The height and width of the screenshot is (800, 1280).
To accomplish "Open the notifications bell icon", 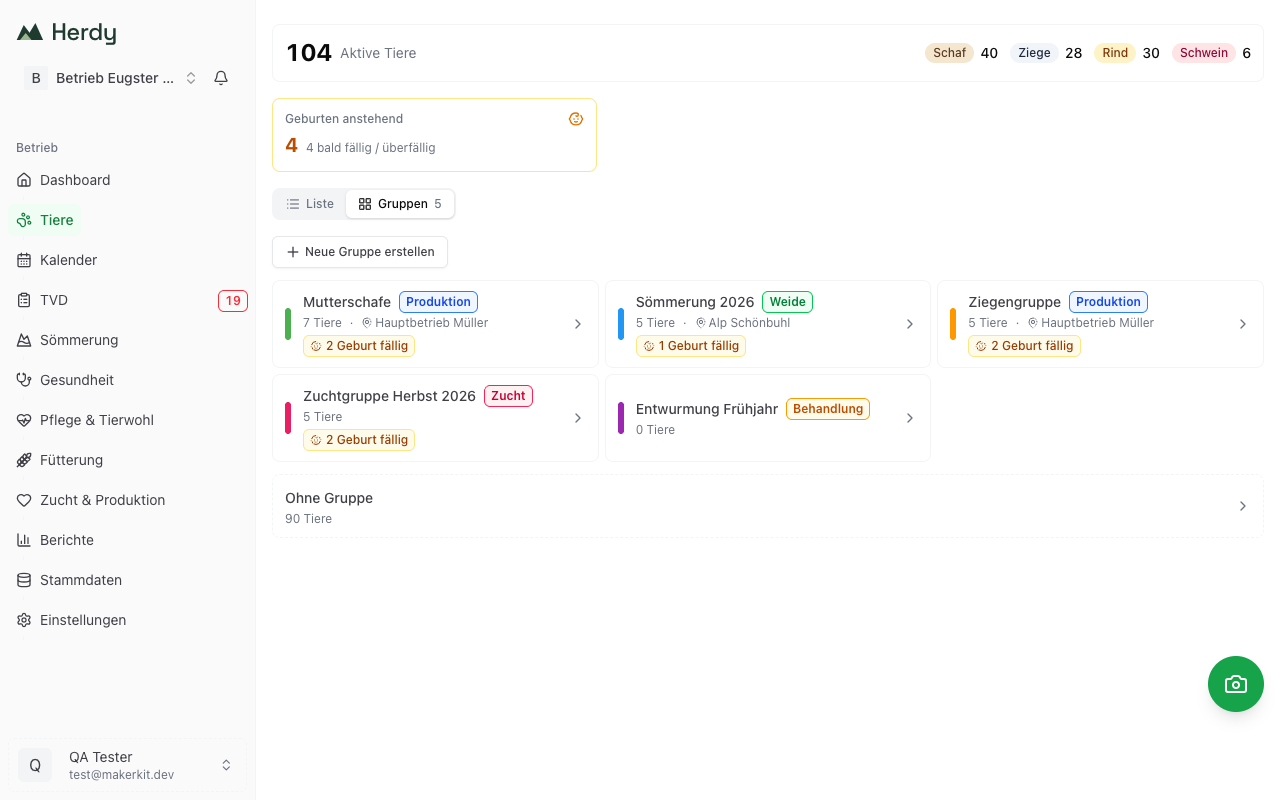I will (221, 78).
